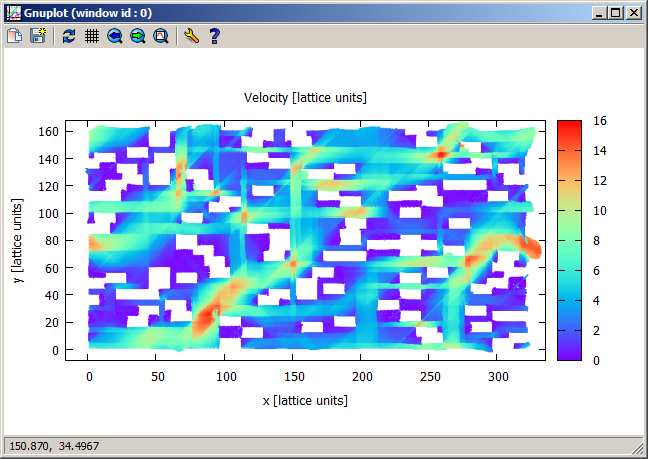Maximize the Gnuplot window
The width and height of the screenshot is (648, 459).
click(x=615, y=12)
